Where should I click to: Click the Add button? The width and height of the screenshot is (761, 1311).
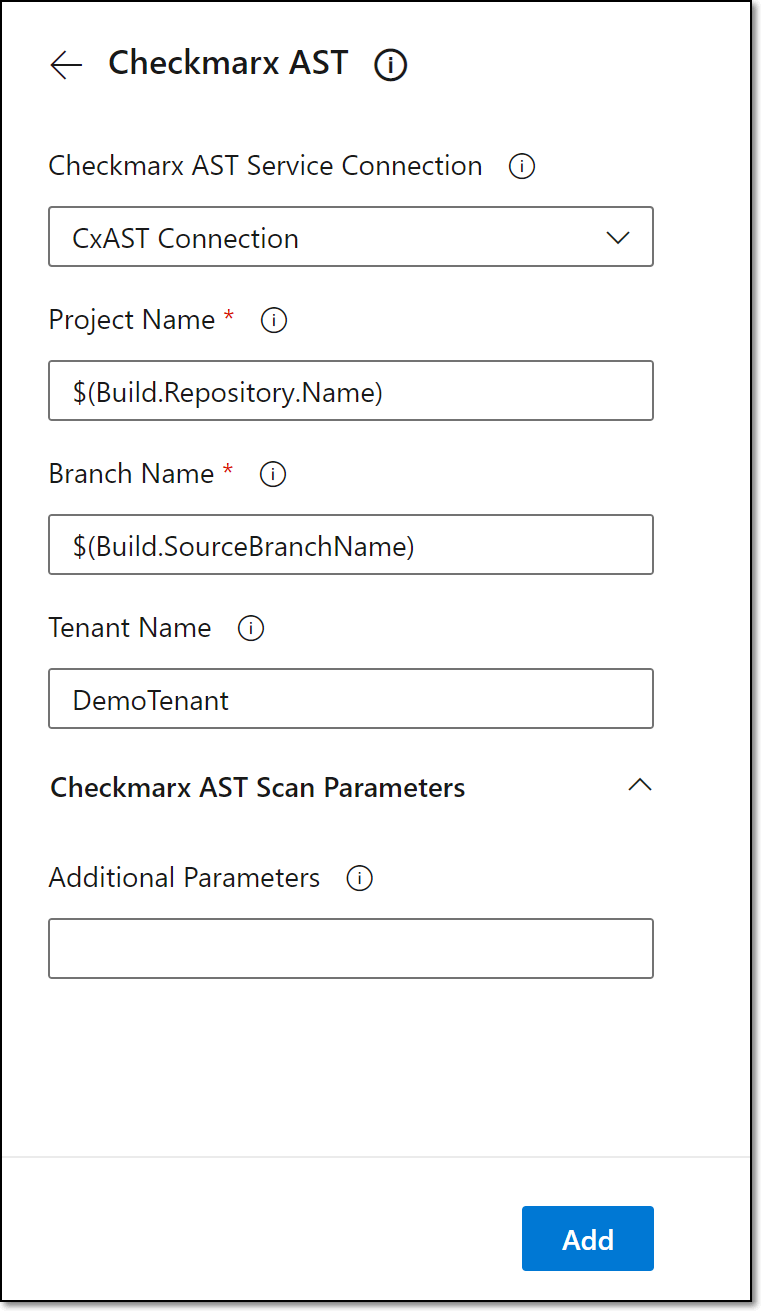click(x=588, y=1239)
